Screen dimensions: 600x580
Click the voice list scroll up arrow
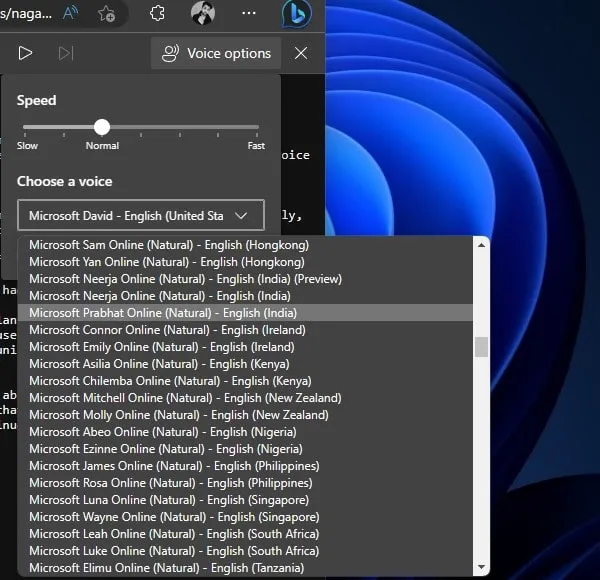coord(481,245)
